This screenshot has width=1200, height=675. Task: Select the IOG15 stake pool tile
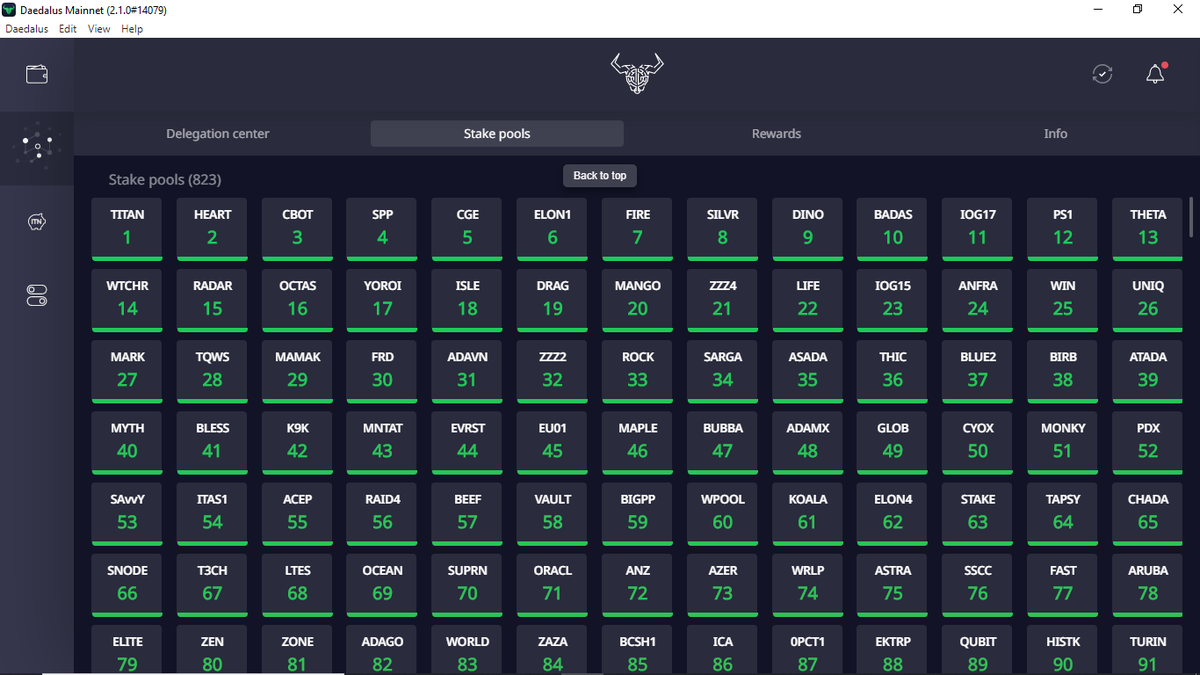892,301
